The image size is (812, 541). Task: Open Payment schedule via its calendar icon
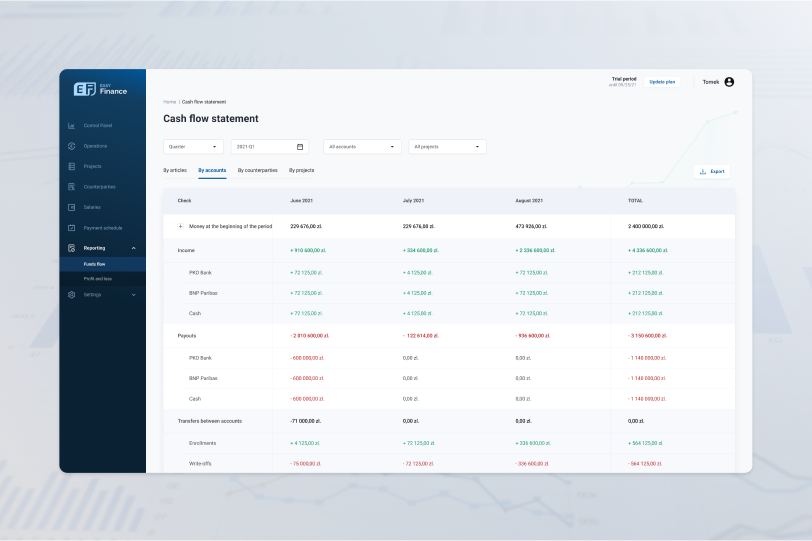coord(71,228)
